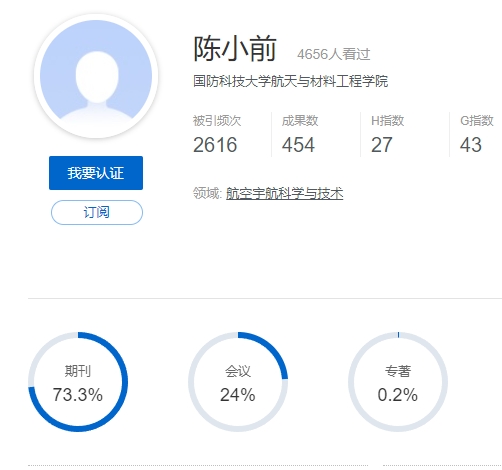Click the G指数 label
The width and height of the screenshot is (502, 470).
pos(477,121)
